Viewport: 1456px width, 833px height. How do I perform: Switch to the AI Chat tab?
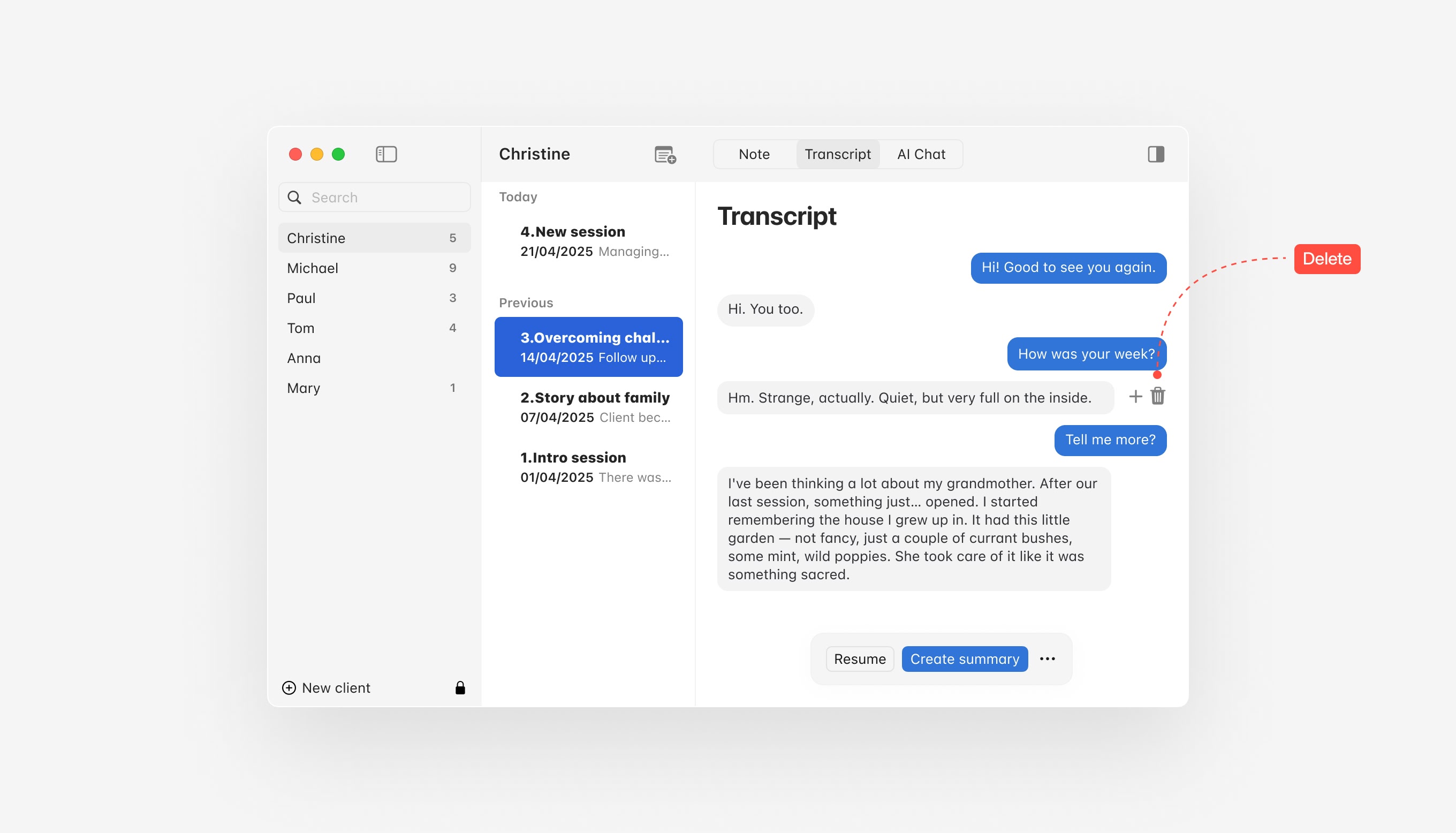coord(921,154)
